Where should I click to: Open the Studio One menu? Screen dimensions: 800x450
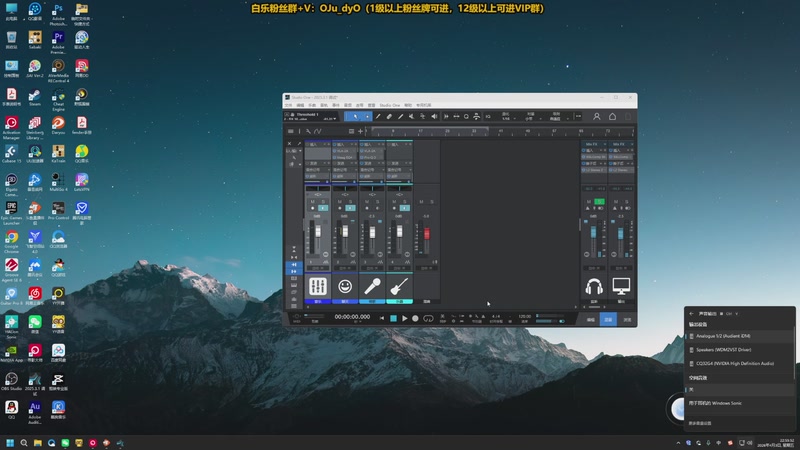(389, 105)
